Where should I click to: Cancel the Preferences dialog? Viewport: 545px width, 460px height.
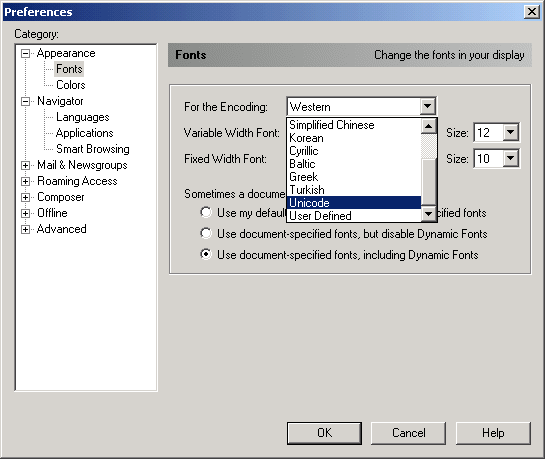408,433
